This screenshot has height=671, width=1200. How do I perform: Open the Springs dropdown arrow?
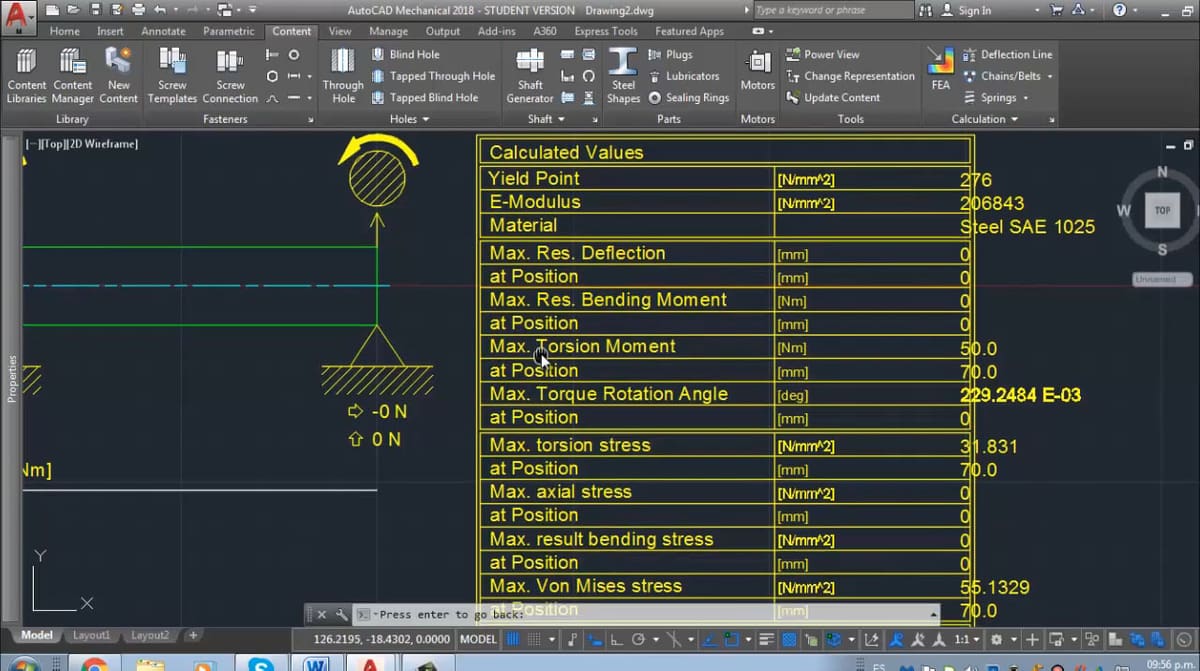pos(1026,98)
